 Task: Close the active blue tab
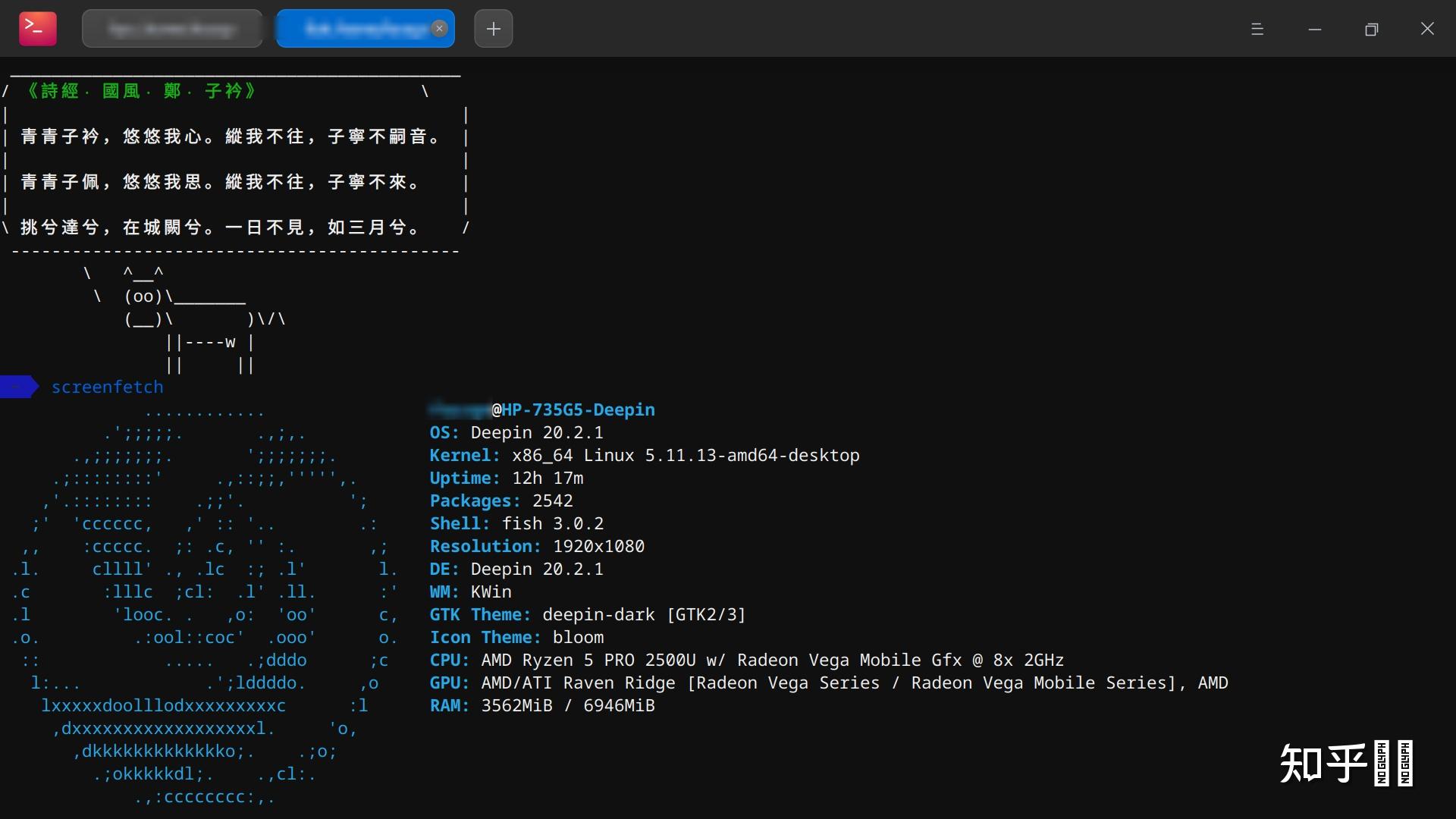(x=439, y=29)
